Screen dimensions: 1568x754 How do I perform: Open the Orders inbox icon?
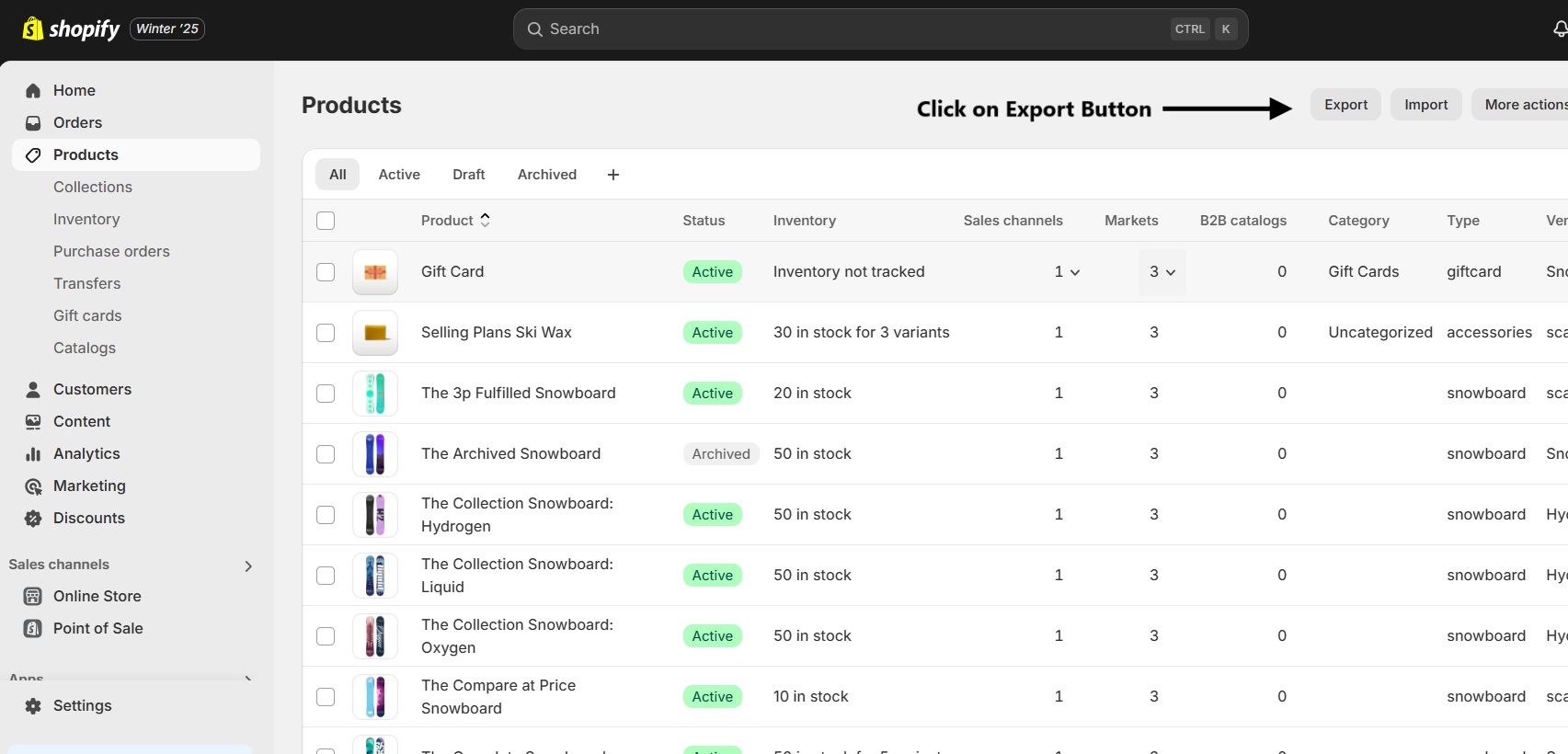point(33,122)
